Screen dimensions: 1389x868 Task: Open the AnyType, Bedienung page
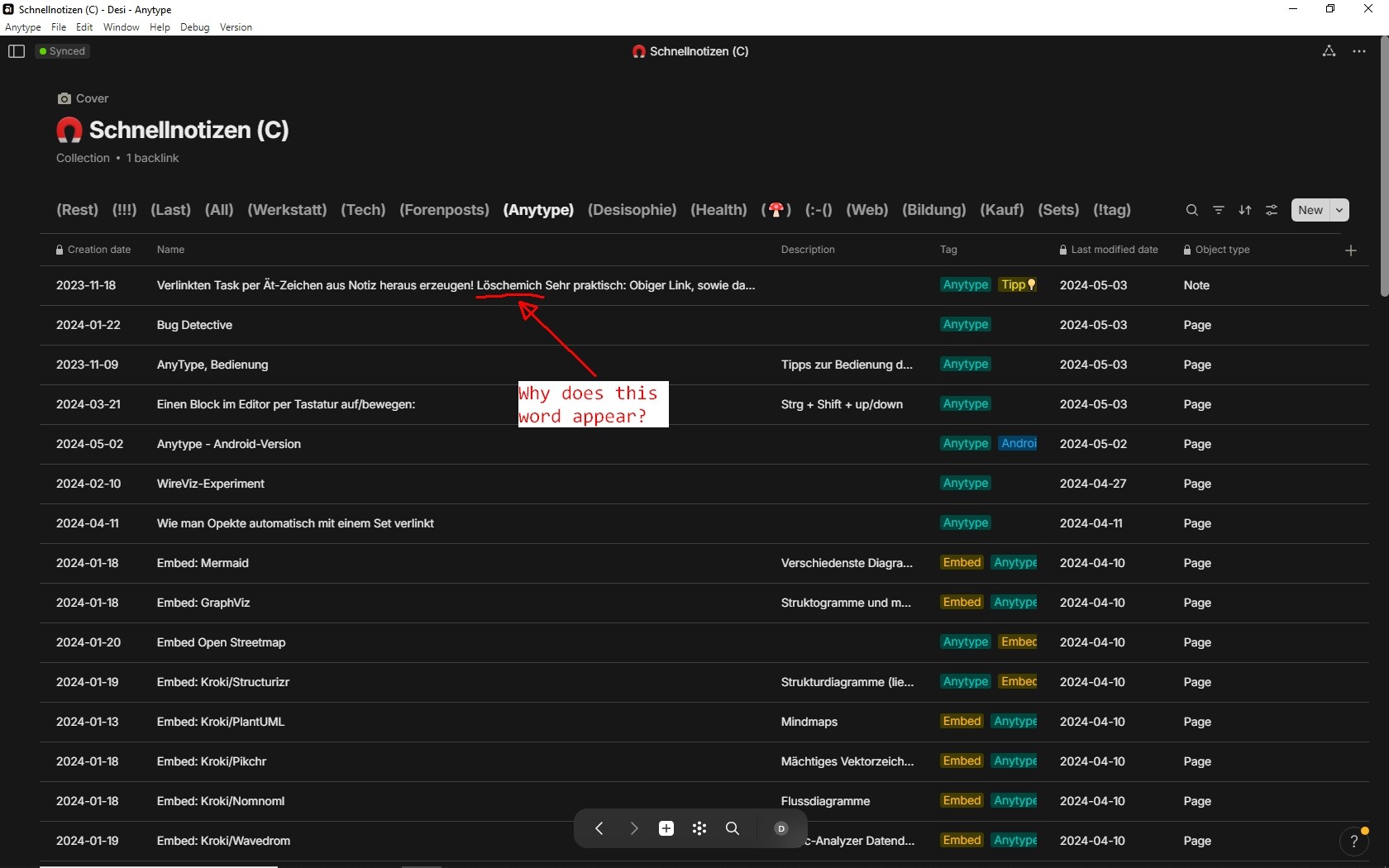click(x=212, y=365)
